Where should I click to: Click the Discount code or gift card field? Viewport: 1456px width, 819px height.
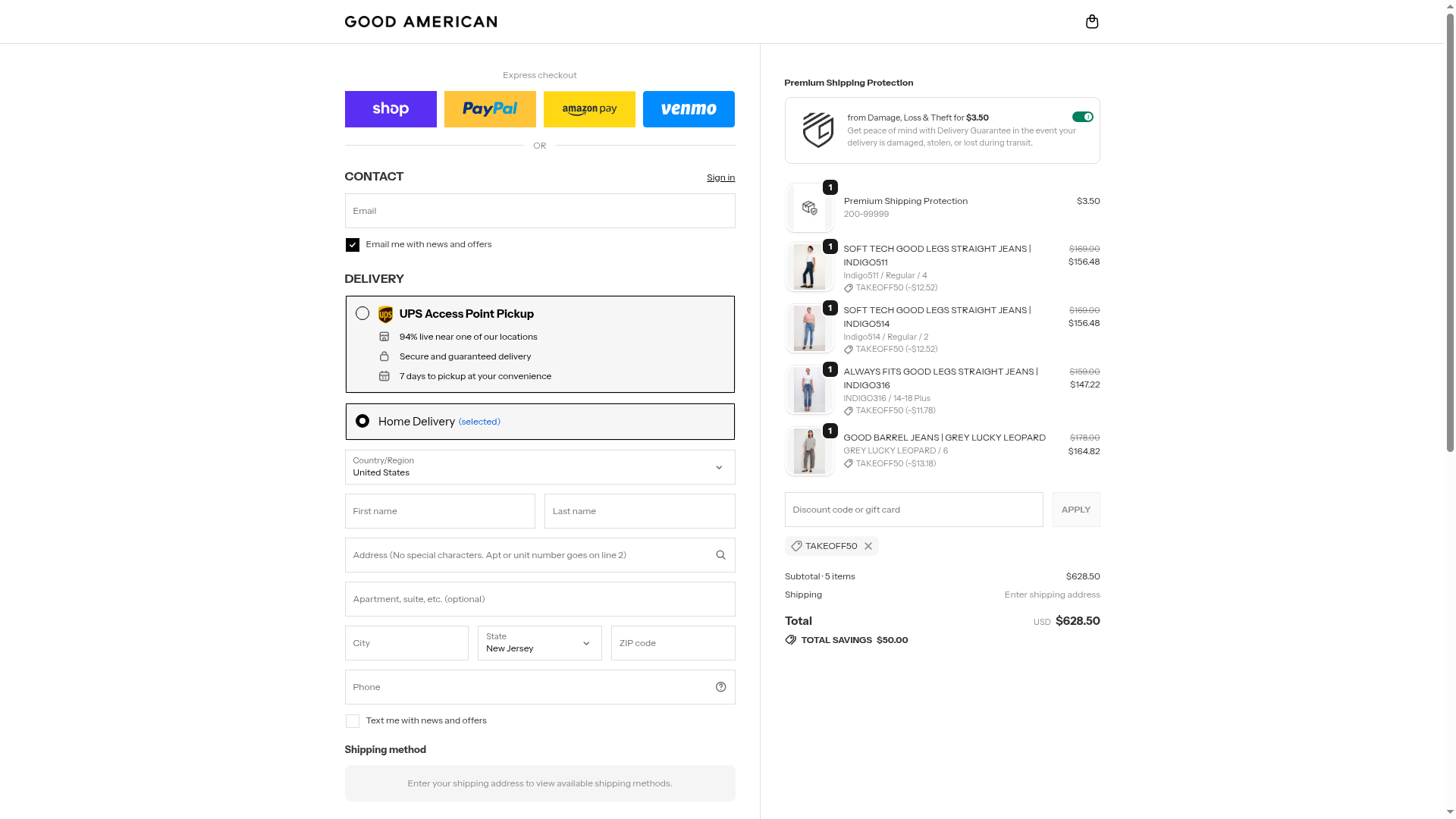click(913, 510)
